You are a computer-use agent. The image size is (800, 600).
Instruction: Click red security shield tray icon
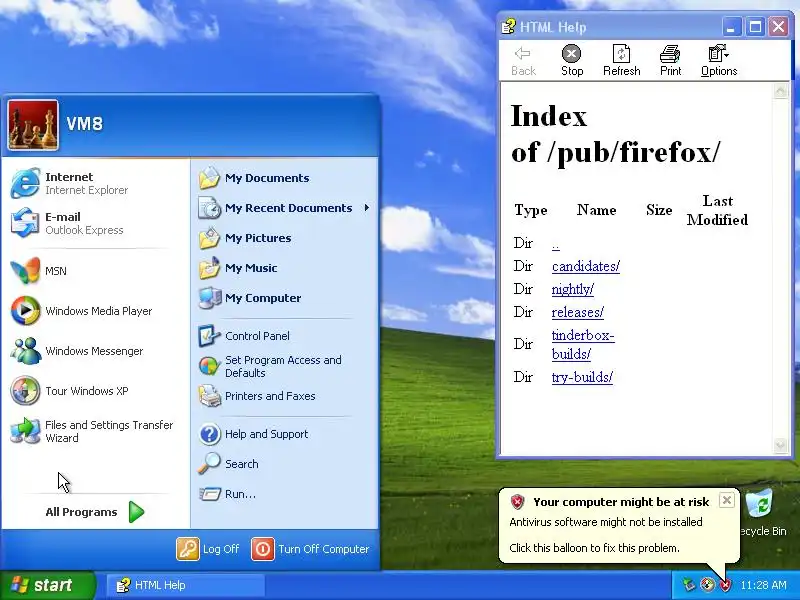click(725, 585)
